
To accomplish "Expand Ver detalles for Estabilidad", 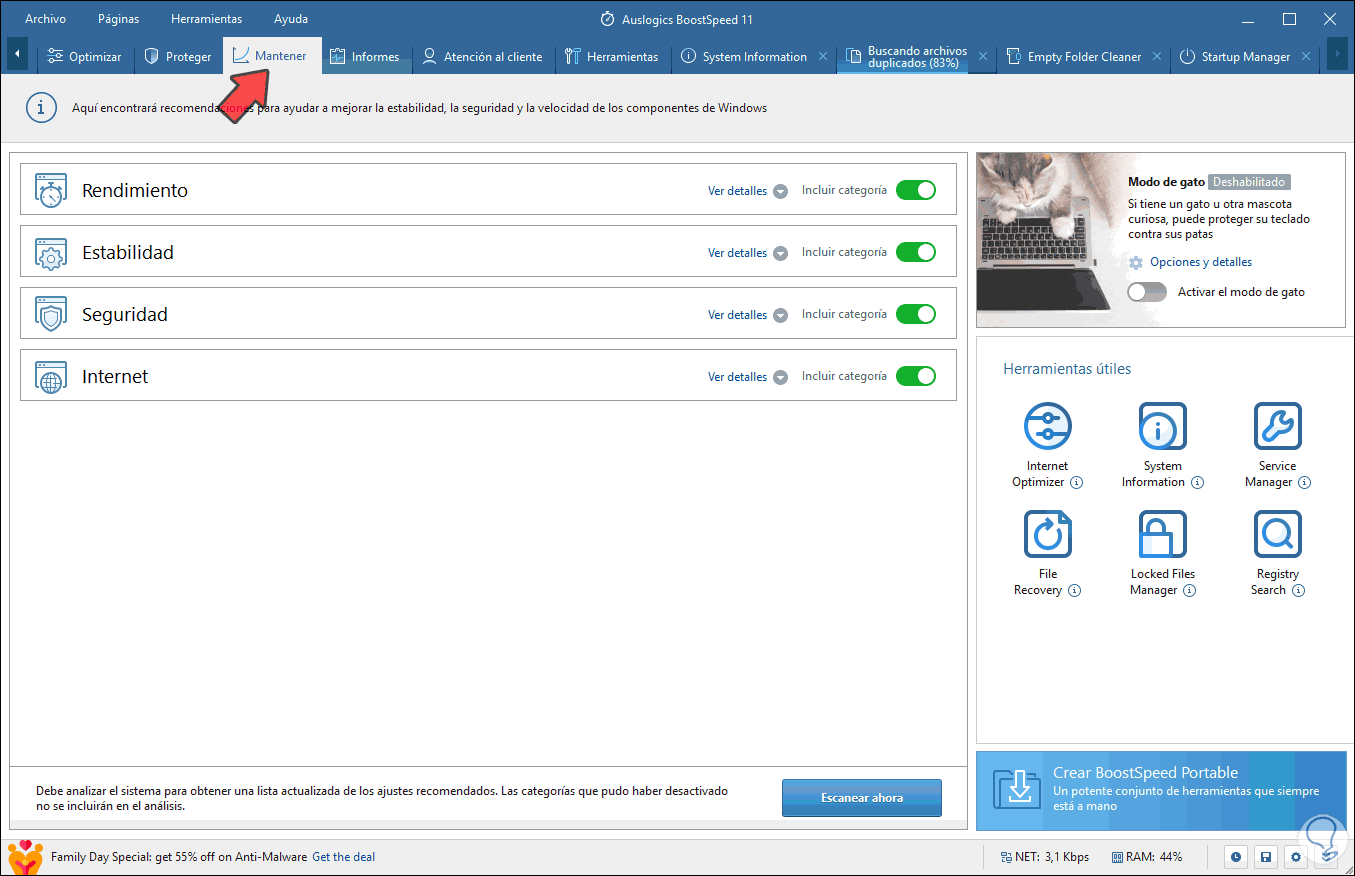I will click(x=748, y=253).
